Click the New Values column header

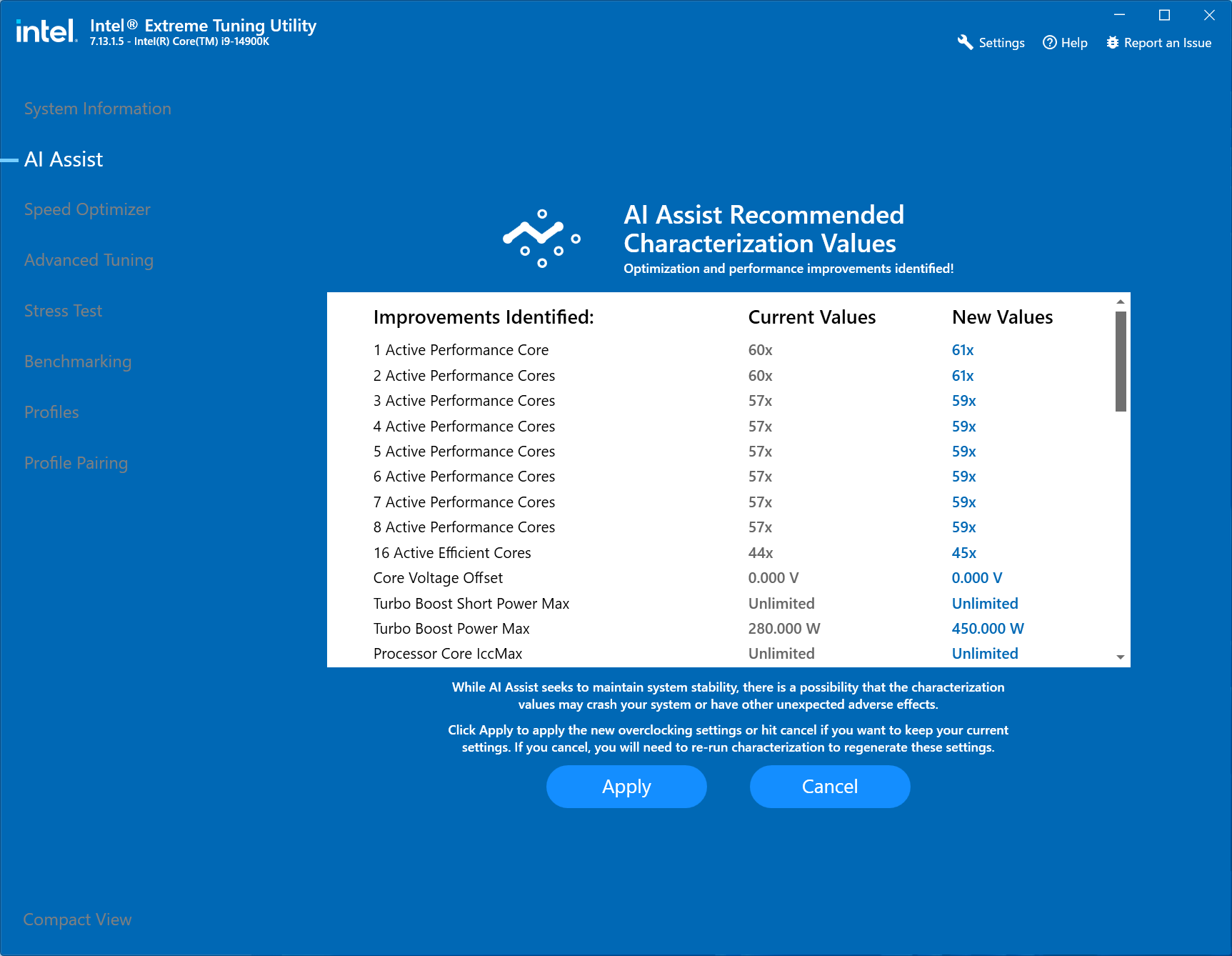(1003, 317)
